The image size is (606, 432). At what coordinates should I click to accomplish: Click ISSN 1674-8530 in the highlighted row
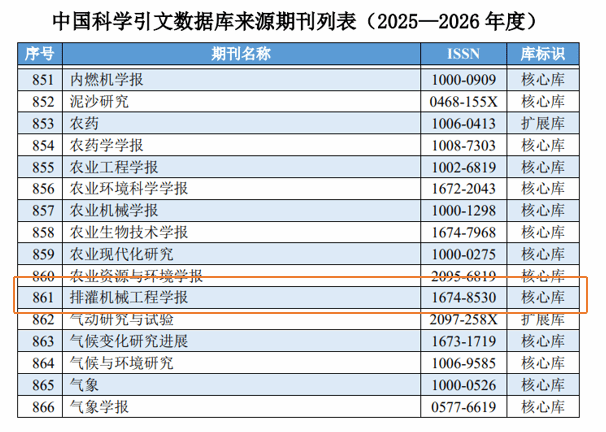(464, 298)
